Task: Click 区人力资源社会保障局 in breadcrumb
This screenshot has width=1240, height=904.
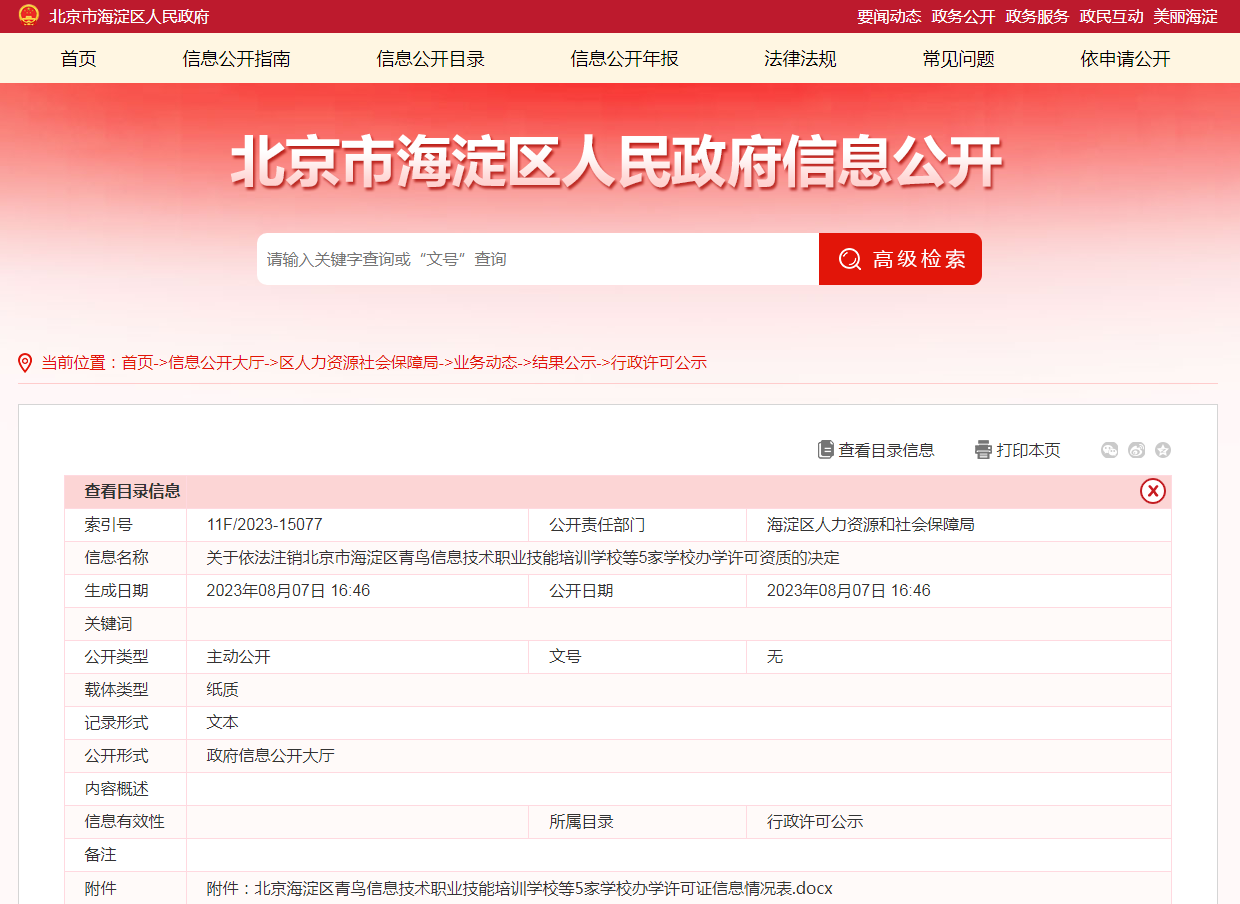Action: tap(358, 362)
